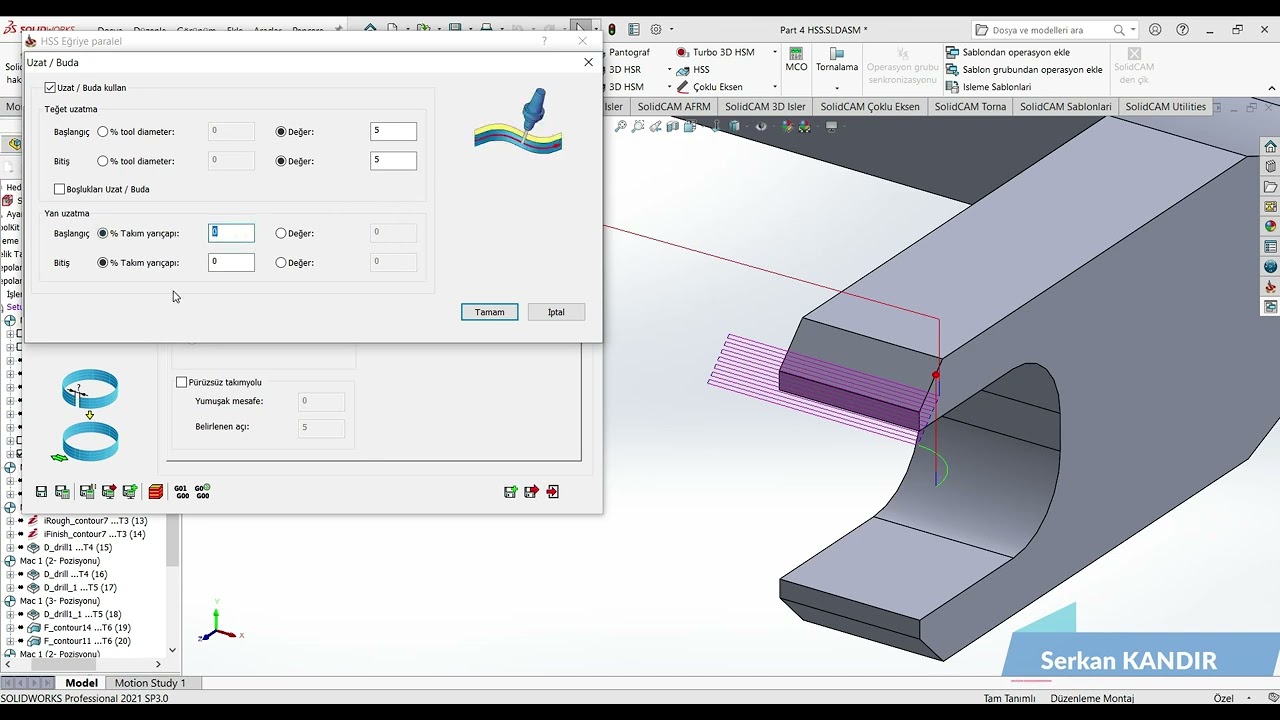This screenshot has height=720, width=1280.
Task: Click Sablon grubundan operasyon ekle
Action: [x=1024, y=70]
